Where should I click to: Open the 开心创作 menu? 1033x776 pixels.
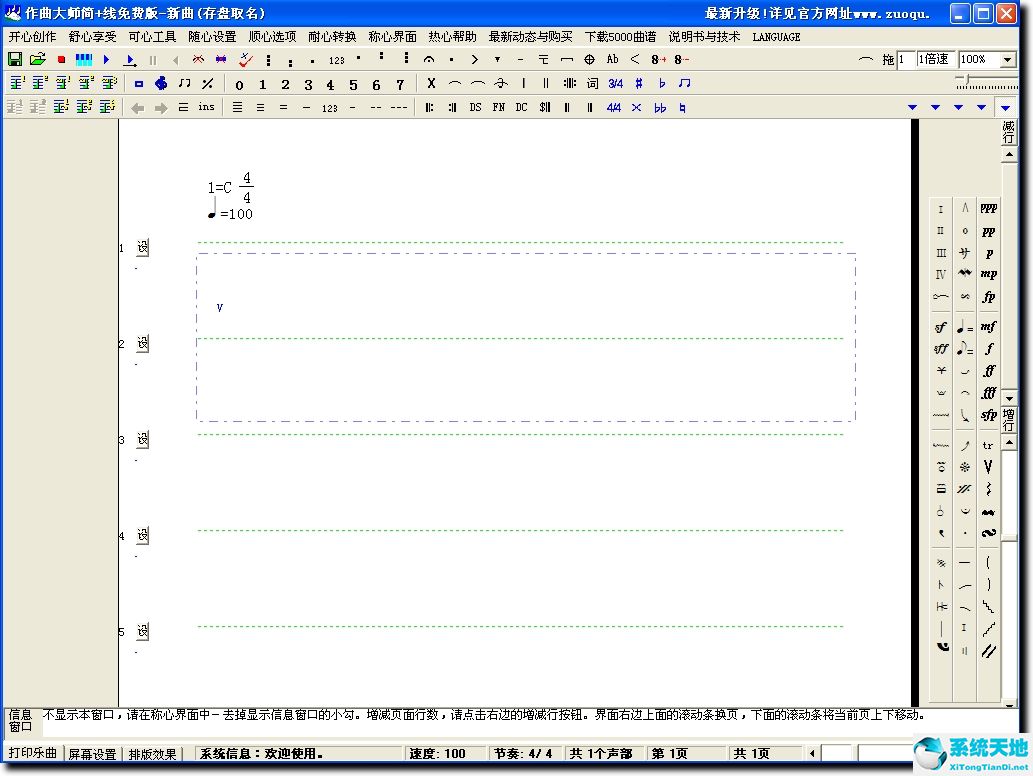pos(32,37)
